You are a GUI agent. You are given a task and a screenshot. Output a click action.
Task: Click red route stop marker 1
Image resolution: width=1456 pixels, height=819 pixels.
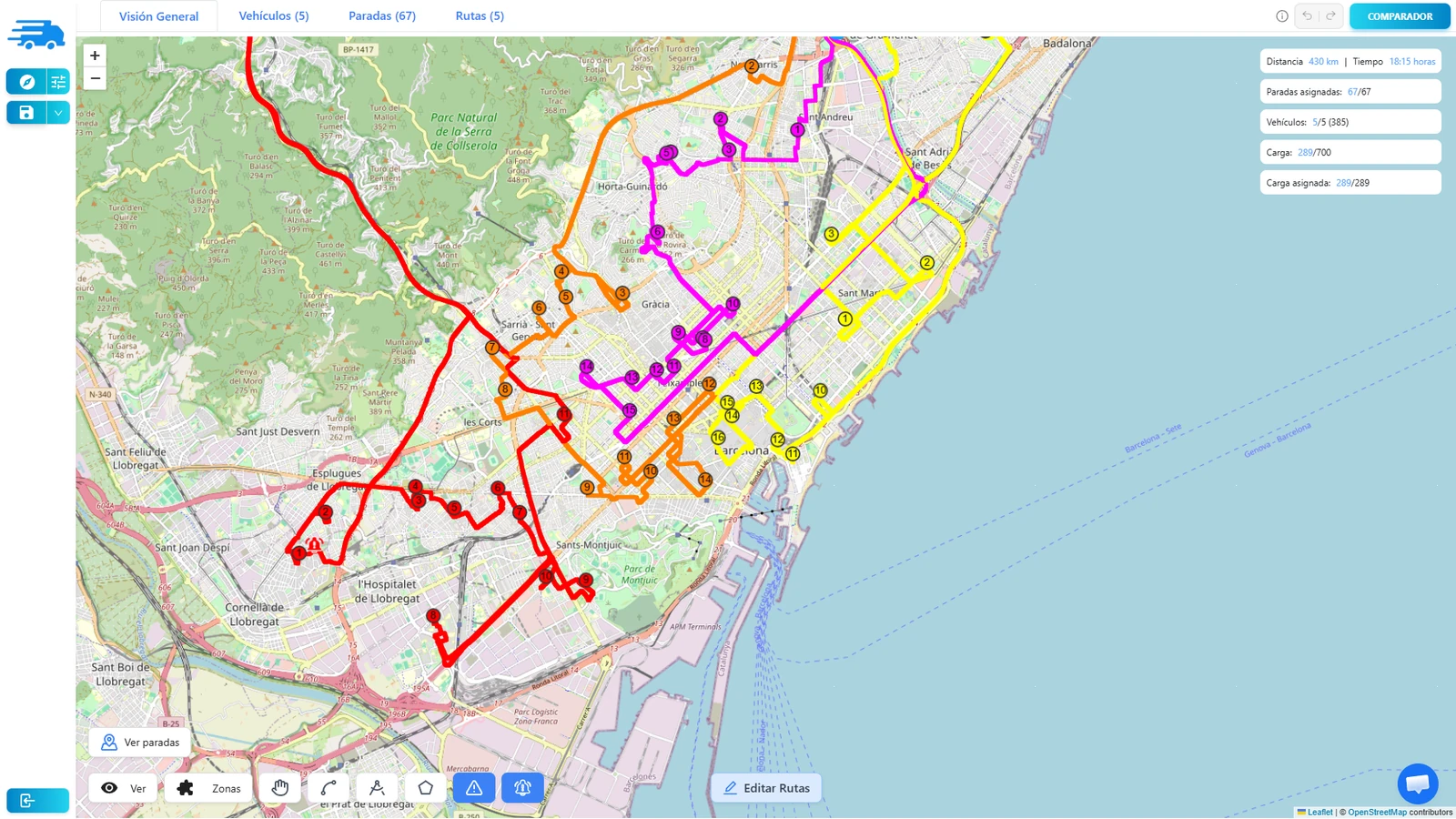(x=298, y=552)
